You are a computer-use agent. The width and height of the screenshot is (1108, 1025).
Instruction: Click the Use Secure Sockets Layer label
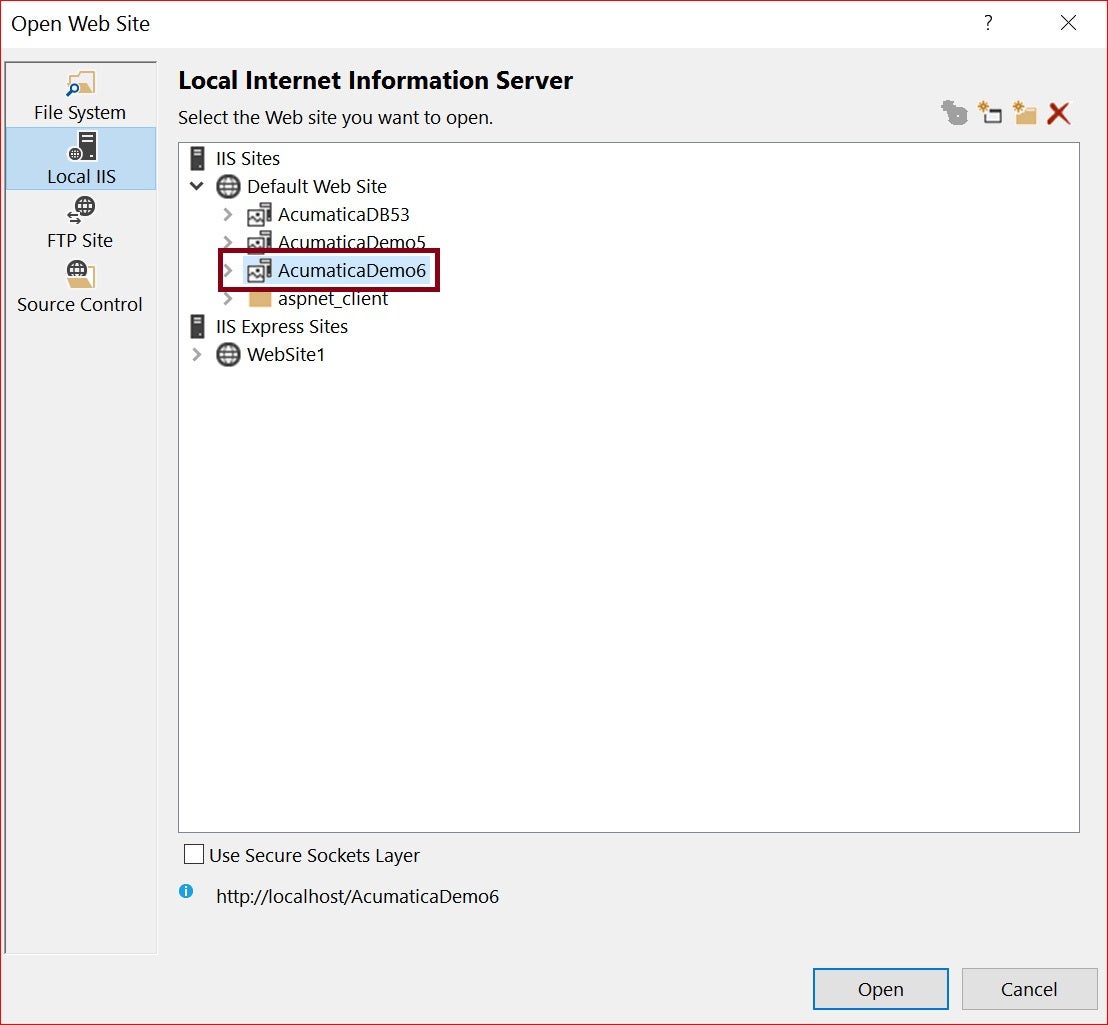[x=314, y=855]
